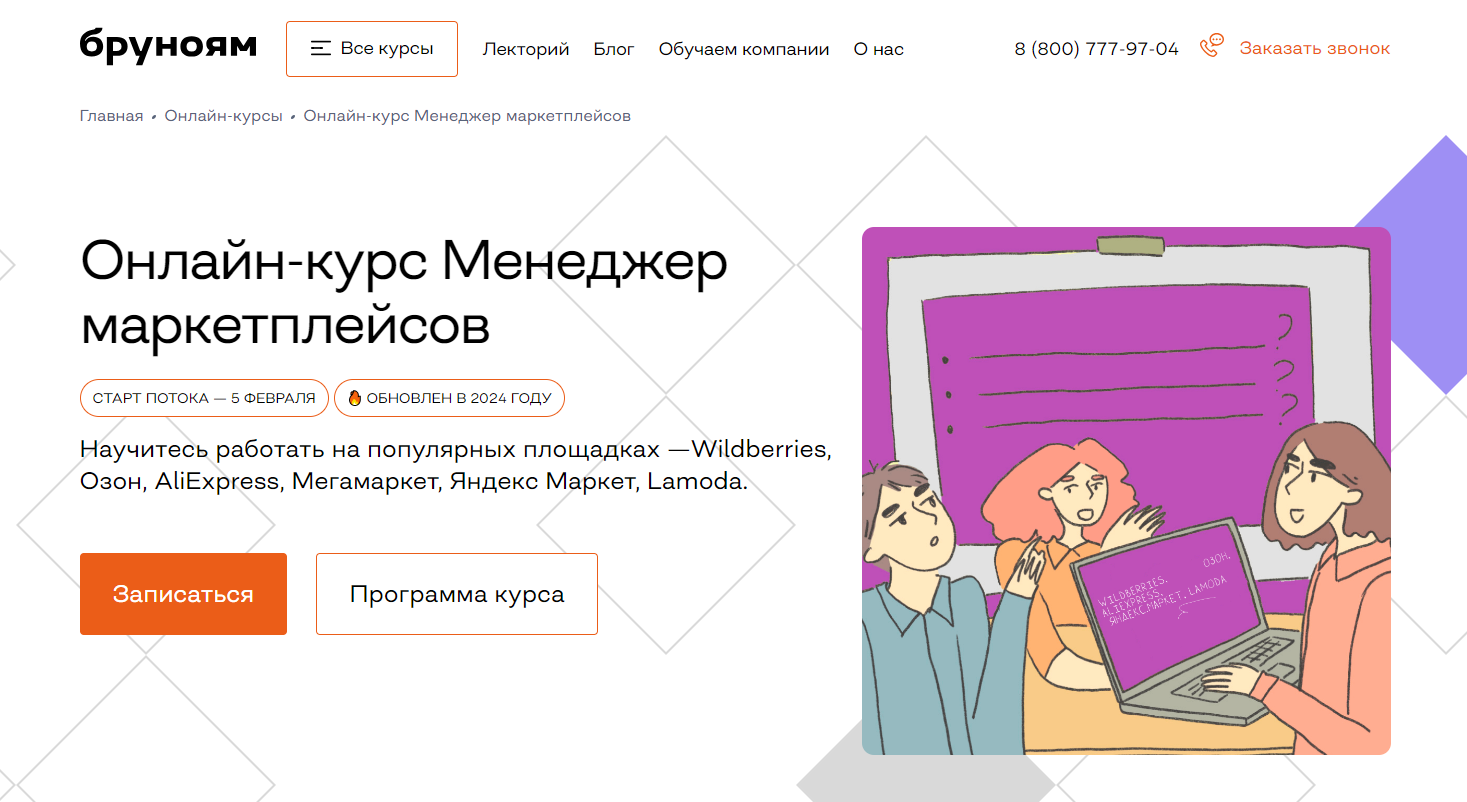Go to Главная breadcrumb
Screen dimensions: 1467x802
(112, 116)
